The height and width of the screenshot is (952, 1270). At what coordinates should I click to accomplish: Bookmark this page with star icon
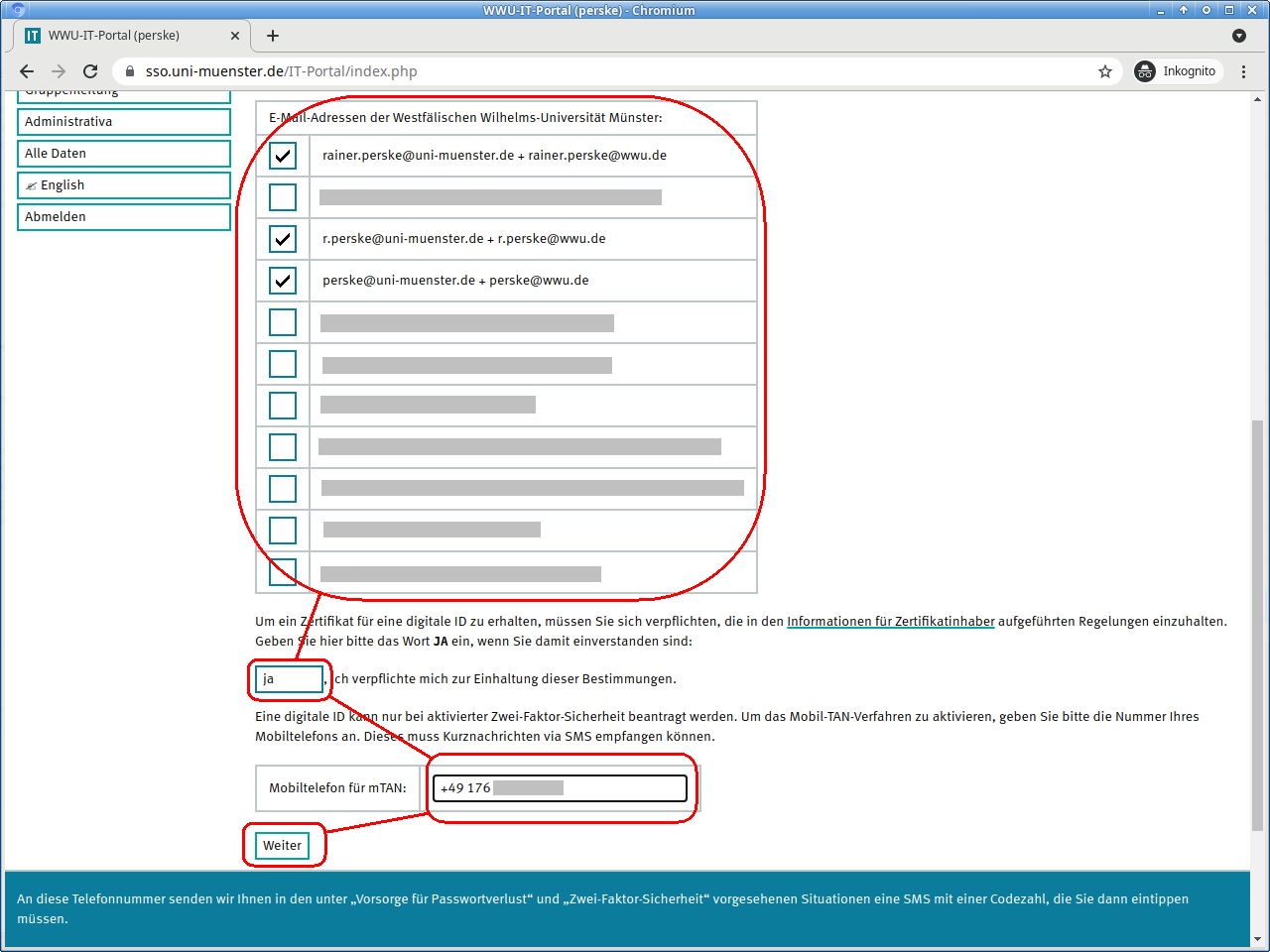coord(1104,71)
